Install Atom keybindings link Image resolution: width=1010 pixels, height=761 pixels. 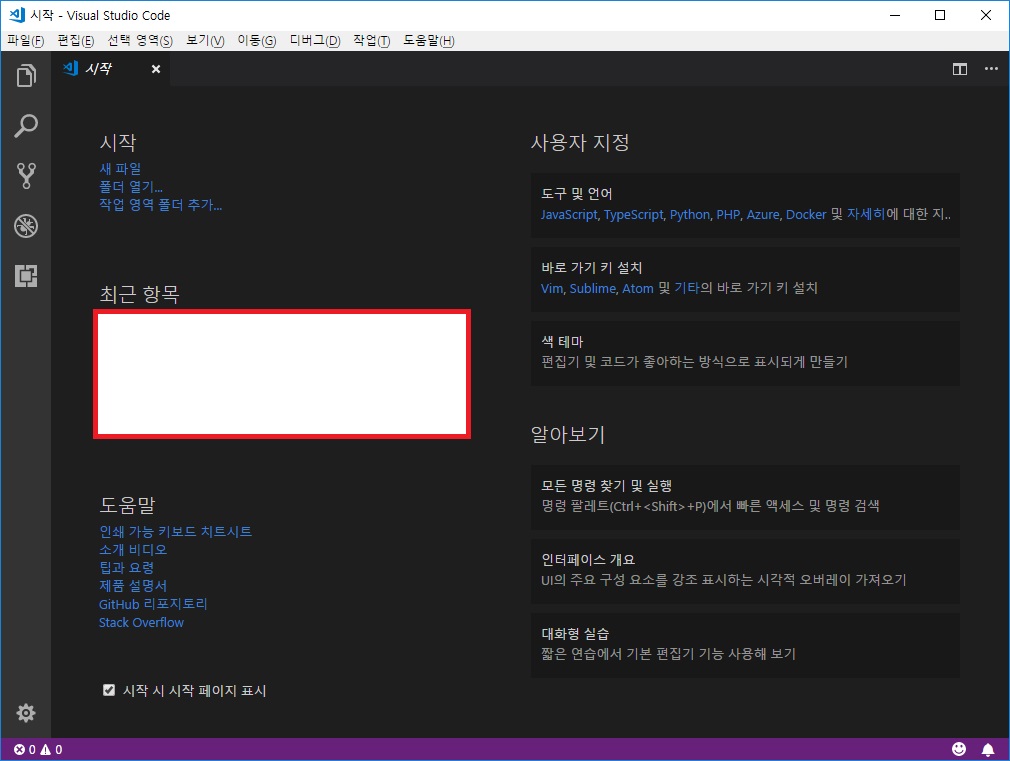point(638,289)
